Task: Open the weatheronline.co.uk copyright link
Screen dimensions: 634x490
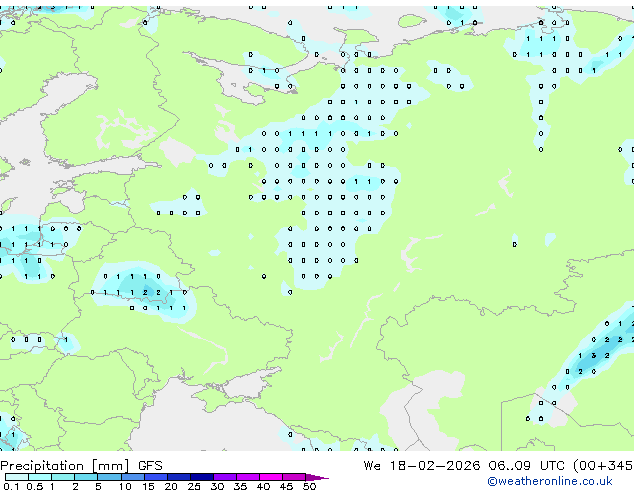Action: (550, 481)
